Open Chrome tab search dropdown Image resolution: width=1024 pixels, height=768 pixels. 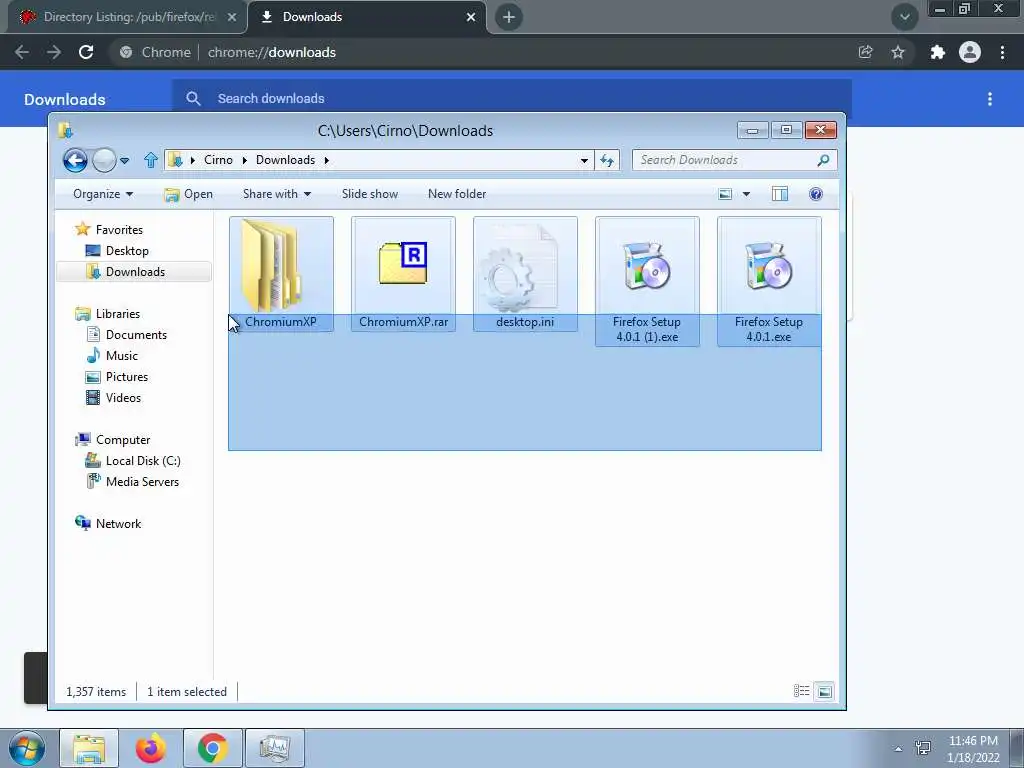tap(904, 17)
